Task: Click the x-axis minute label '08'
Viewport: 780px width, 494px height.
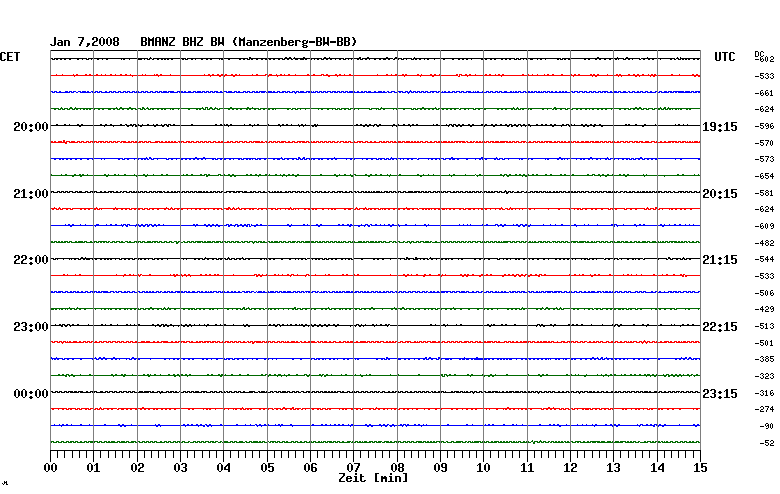Action: [397, 467]
